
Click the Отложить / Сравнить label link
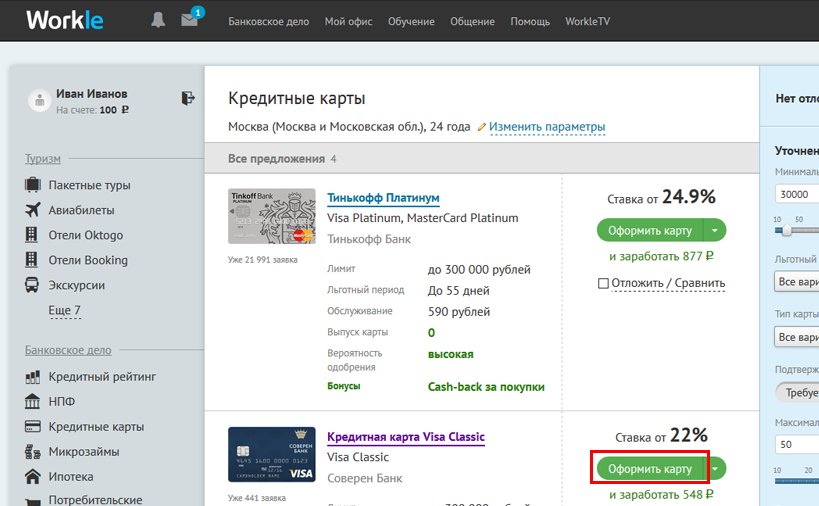(668, 283)
